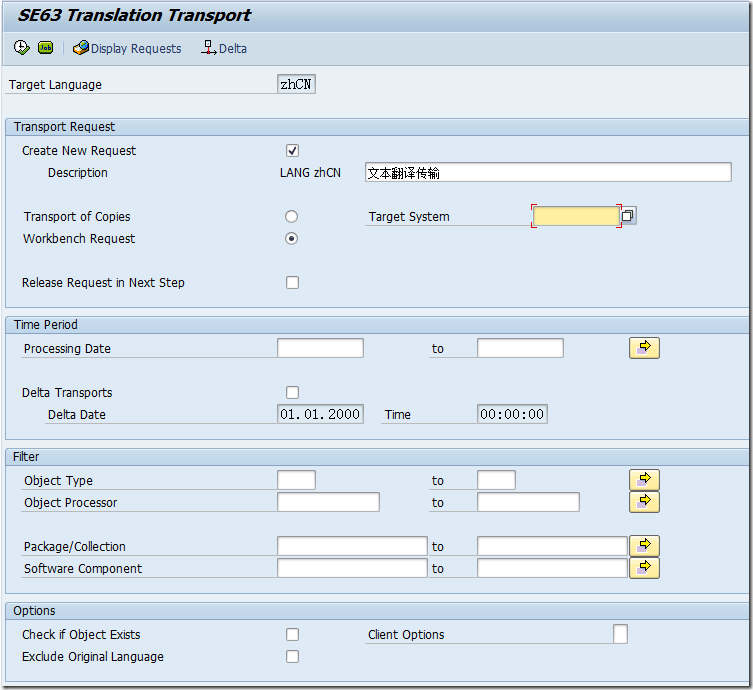
Task: Open multiple selection for Object Processor
Action: click(x=644, y=502)
